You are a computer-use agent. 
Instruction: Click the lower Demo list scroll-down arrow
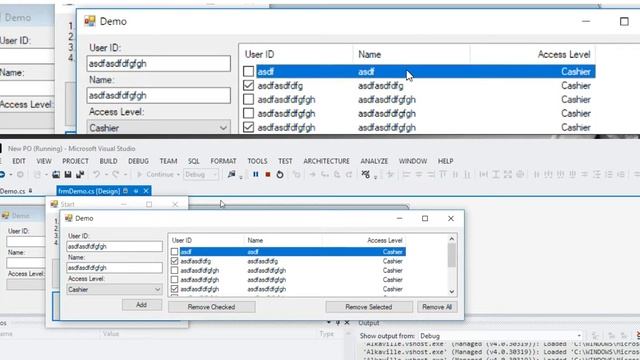pos(451,291)
